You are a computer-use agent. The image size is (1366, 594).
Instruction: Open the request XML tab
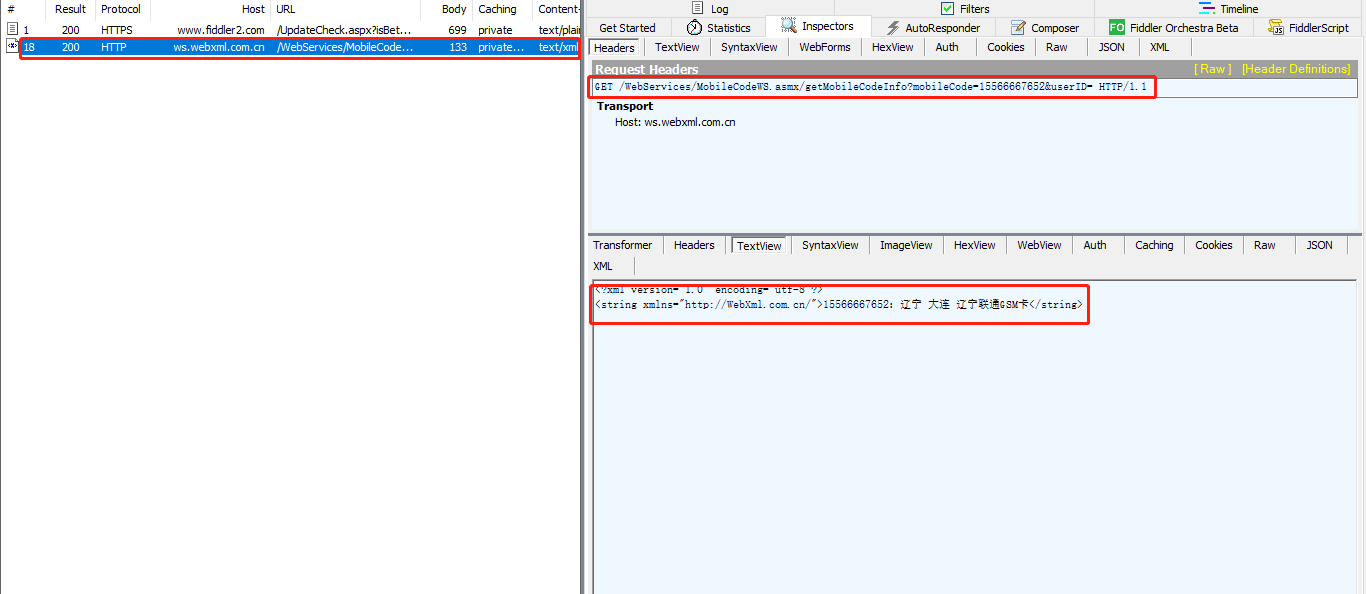(1159, 47)
